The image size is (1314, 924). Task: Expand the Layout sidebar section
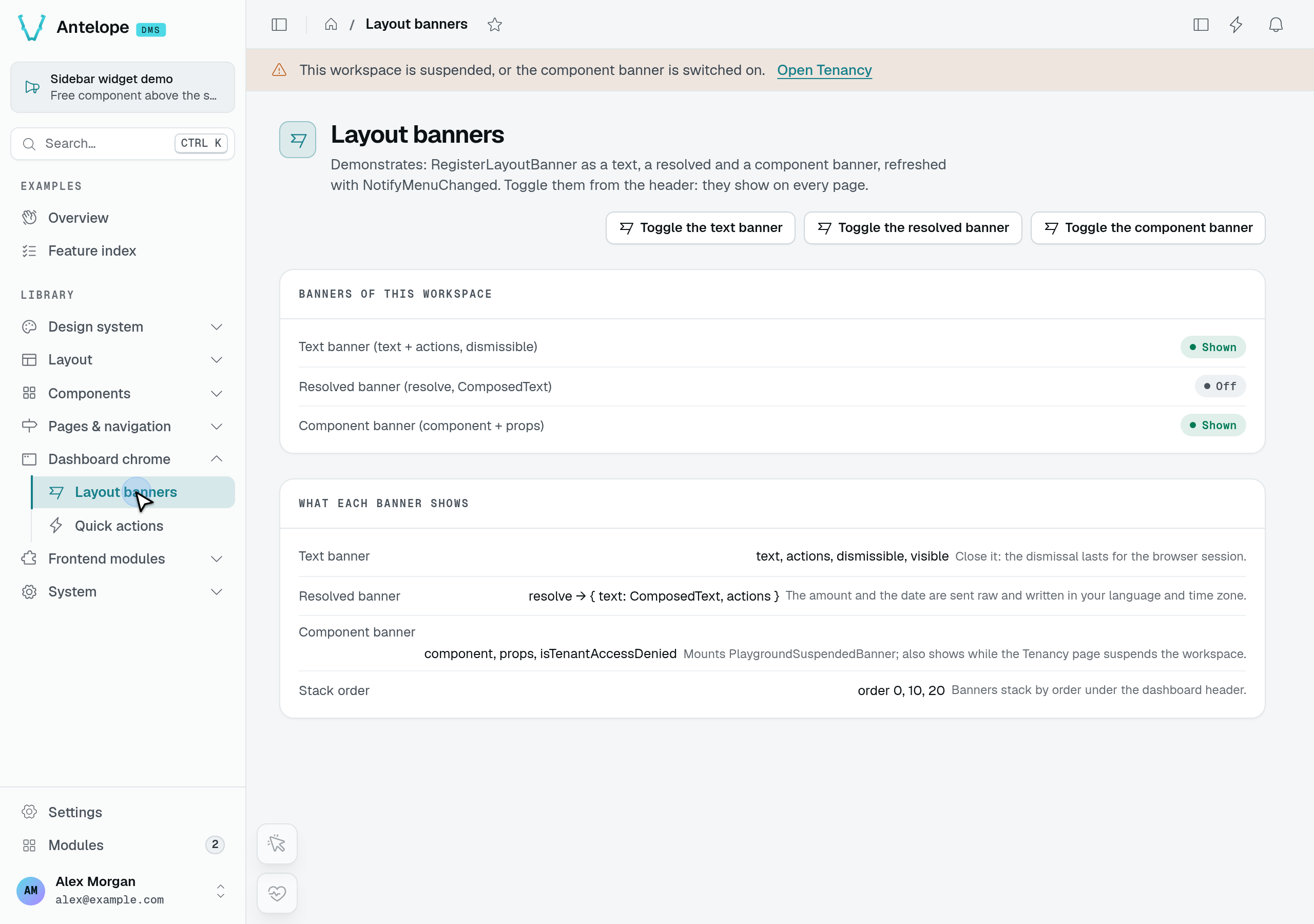[x=123, y=359]
